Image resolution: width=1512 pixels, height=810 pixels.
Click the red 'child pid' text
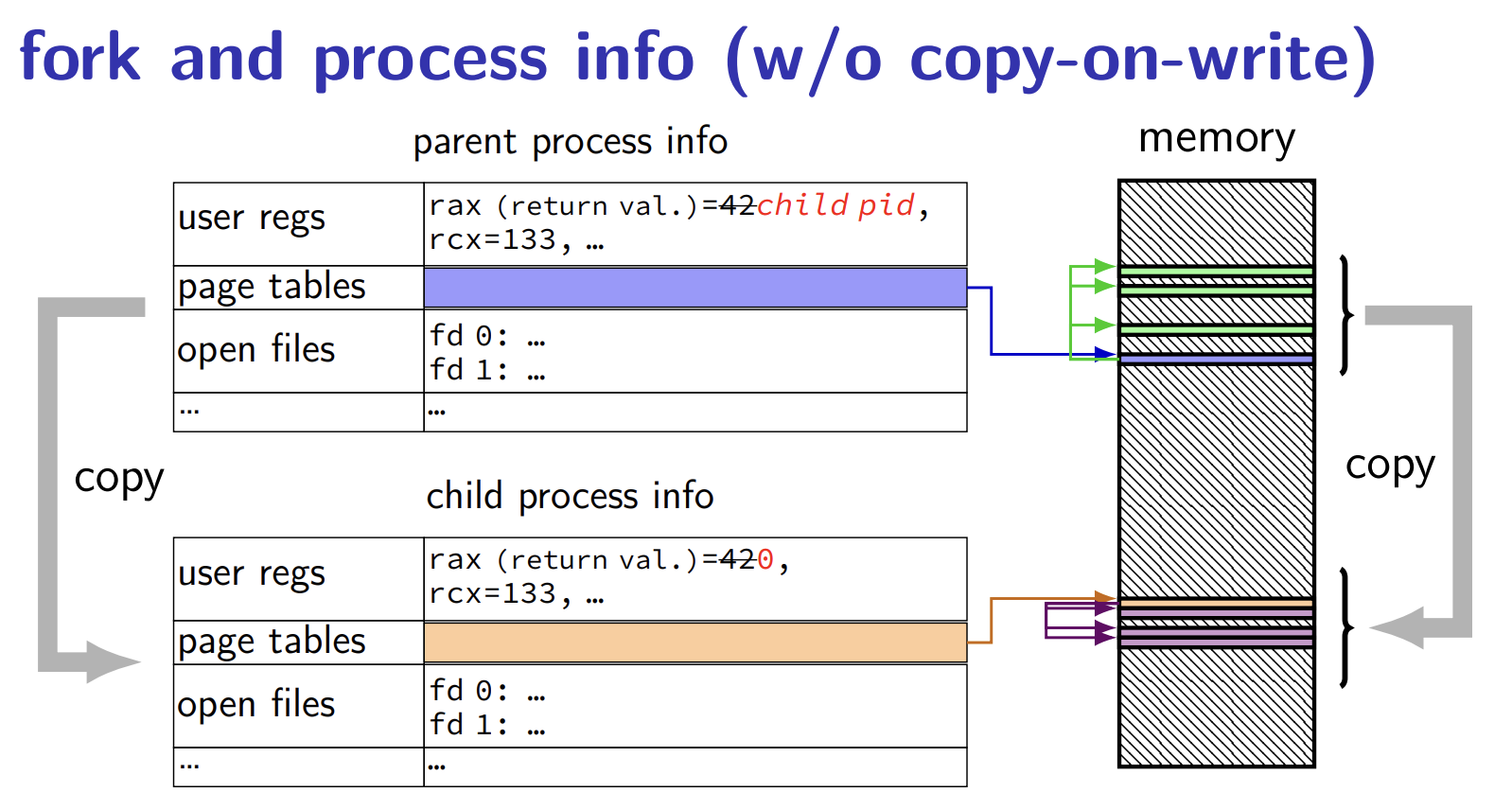pyautogui.click(x=835, y=204)
